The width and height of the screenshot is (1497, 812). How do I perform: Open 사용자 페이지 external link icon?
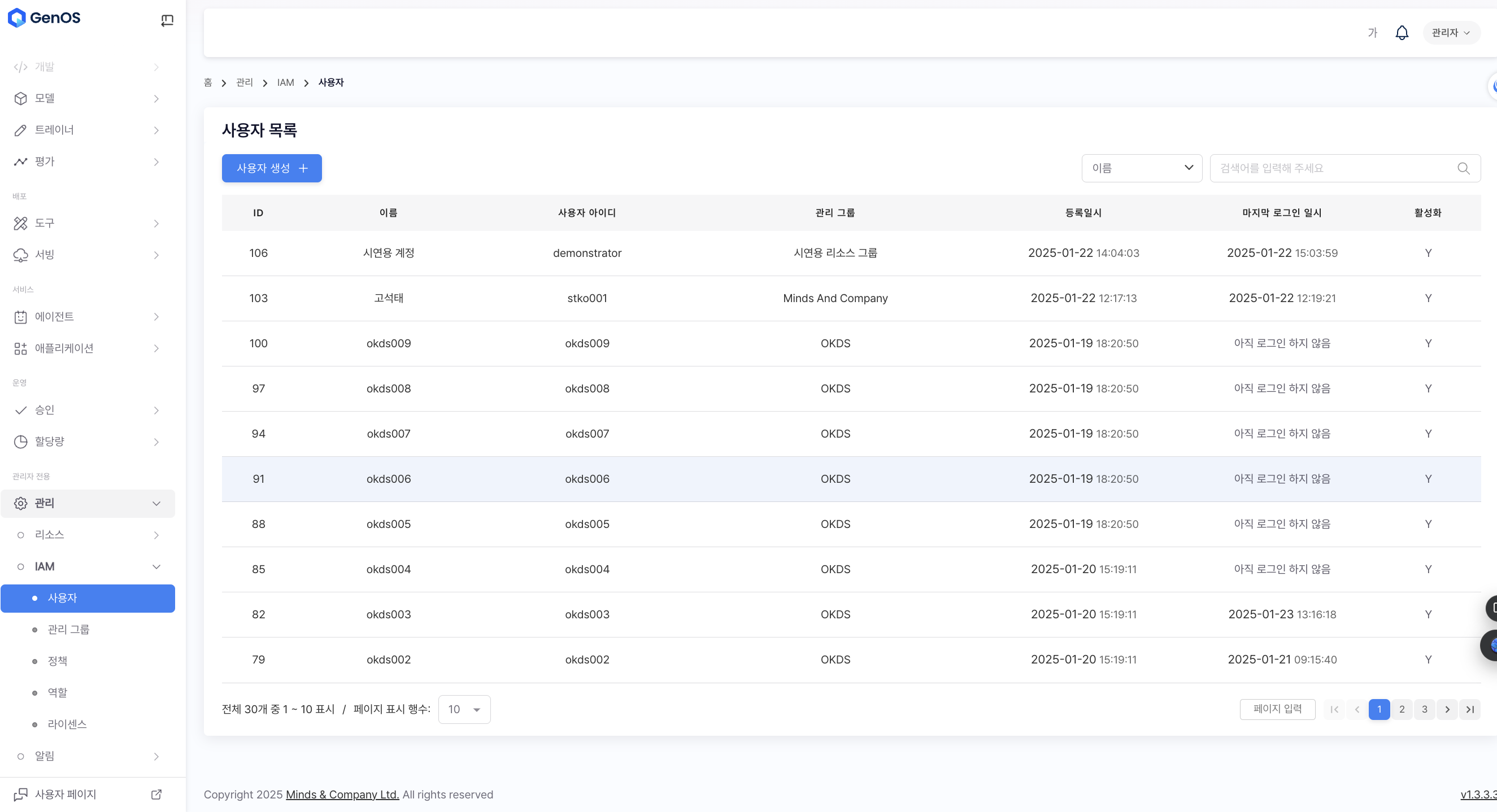pyautogui.click(x=156, y=794)
